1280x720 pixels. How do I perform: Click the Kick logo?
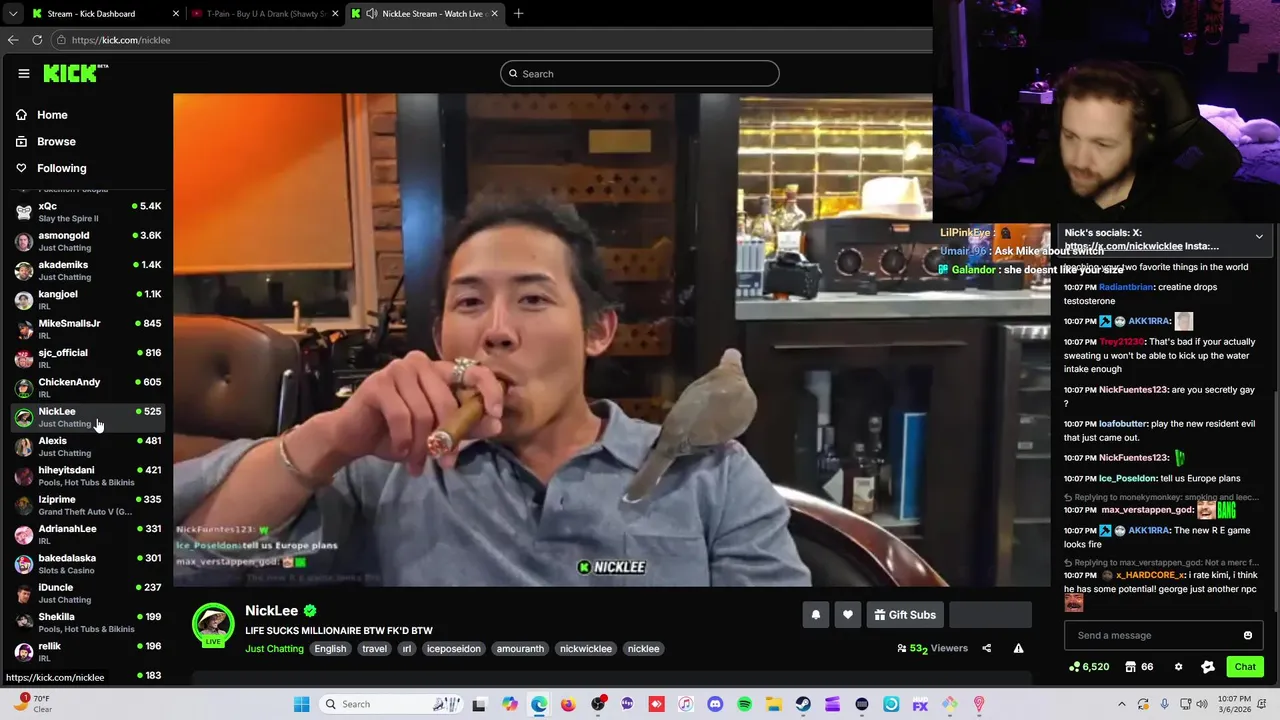[x=75, y=73]
